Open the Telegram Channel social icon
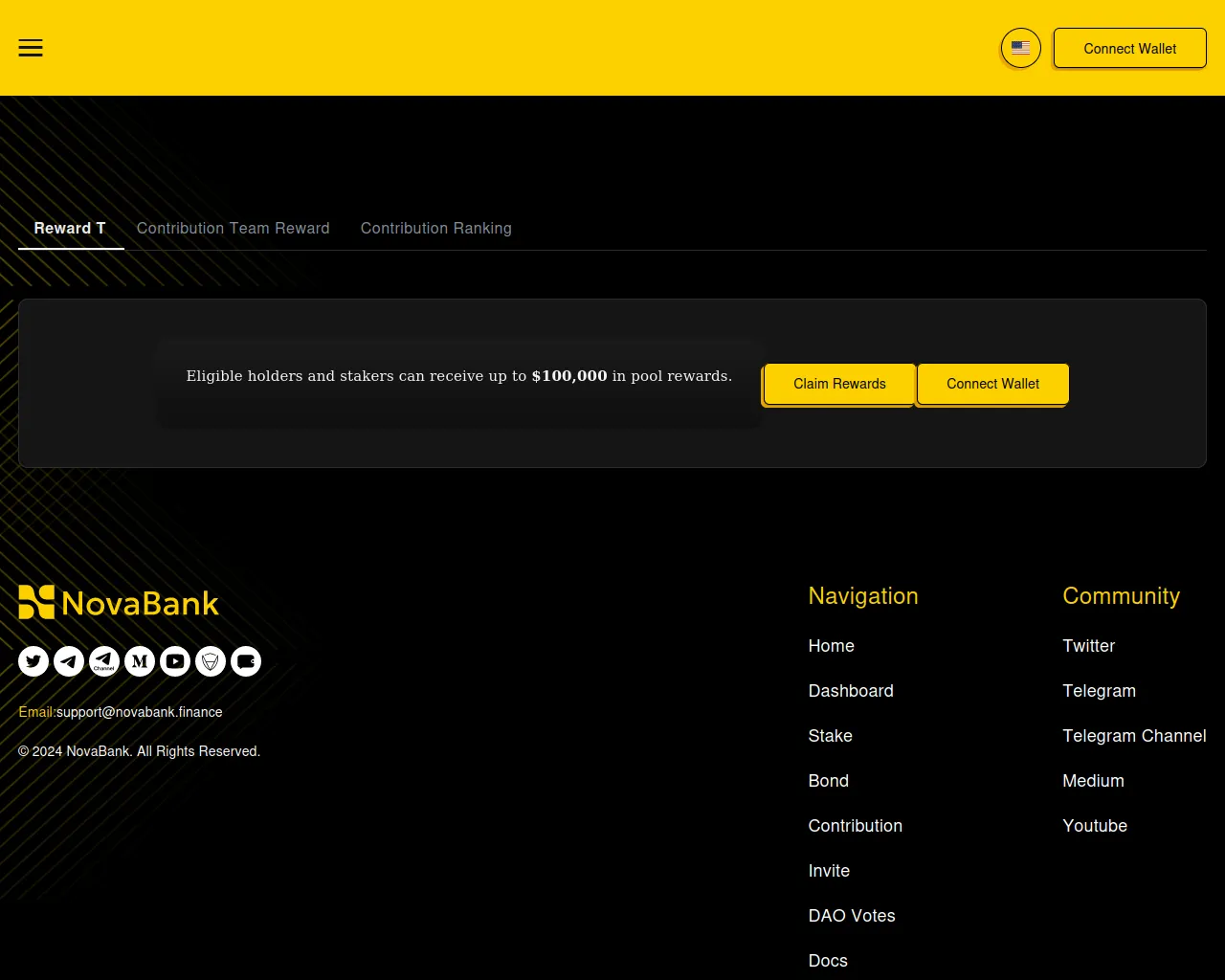This screenshot has width=1225, height=980. 104,661
